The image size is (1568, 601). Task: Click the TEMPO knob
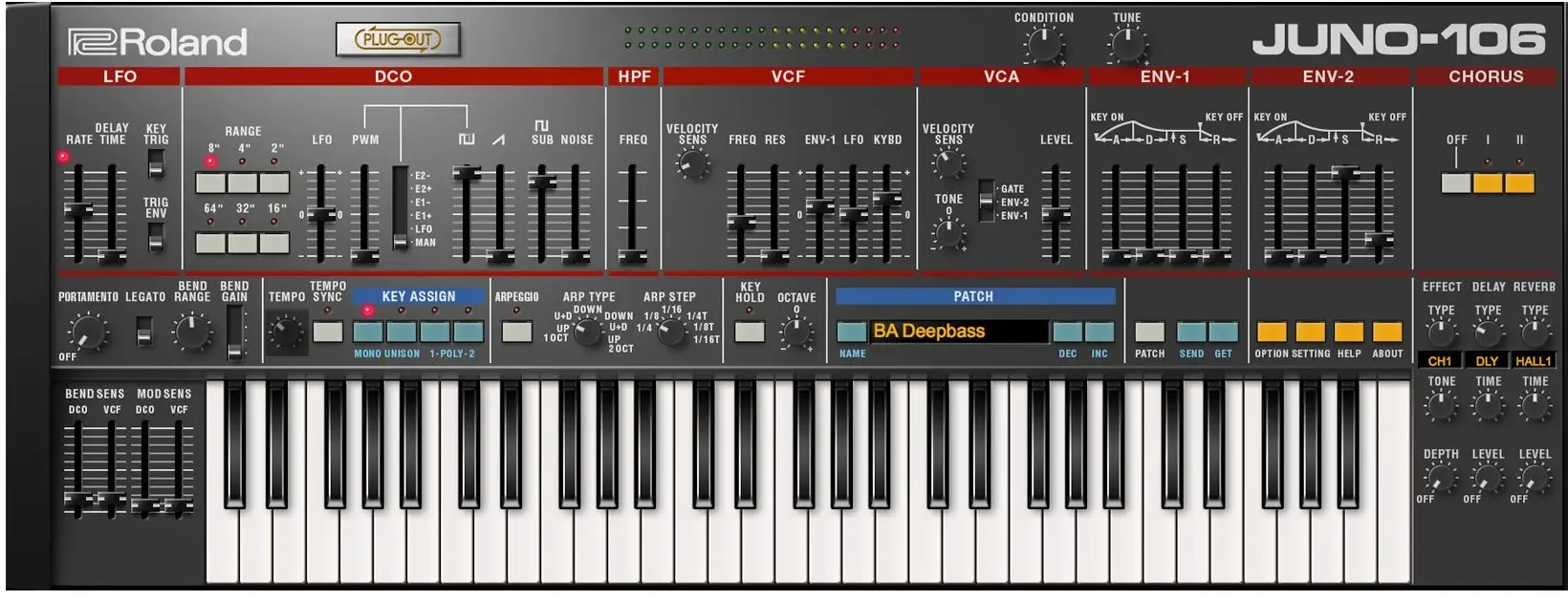pyautogui.click(x=285, y=333)
